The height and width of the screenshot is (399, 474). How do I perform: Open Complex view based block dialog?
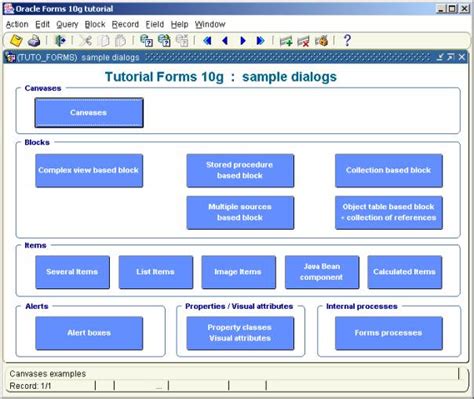pos(89,170)
